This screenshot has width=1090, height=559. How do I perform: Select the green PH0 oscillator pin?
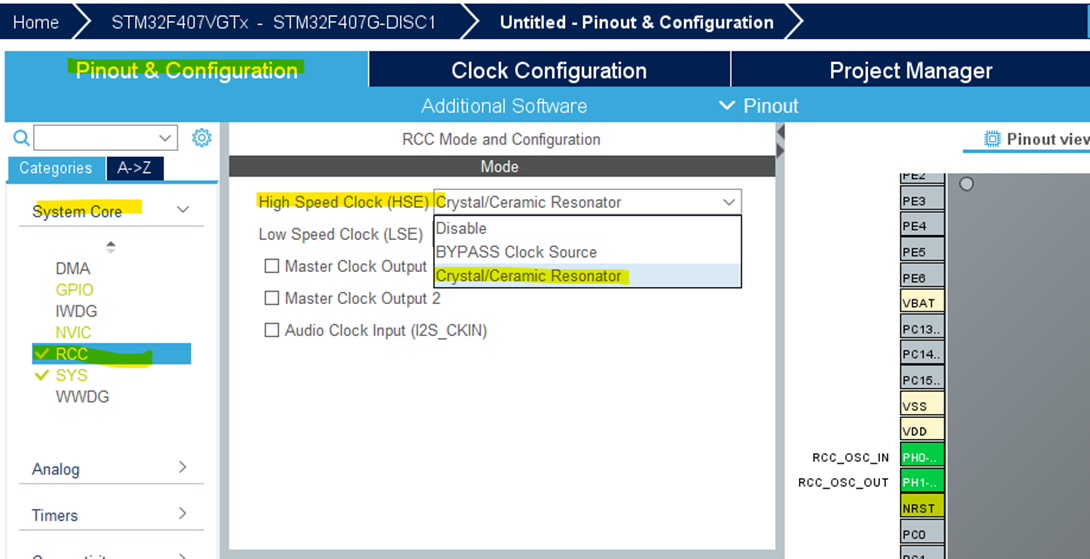coord(922,457)
